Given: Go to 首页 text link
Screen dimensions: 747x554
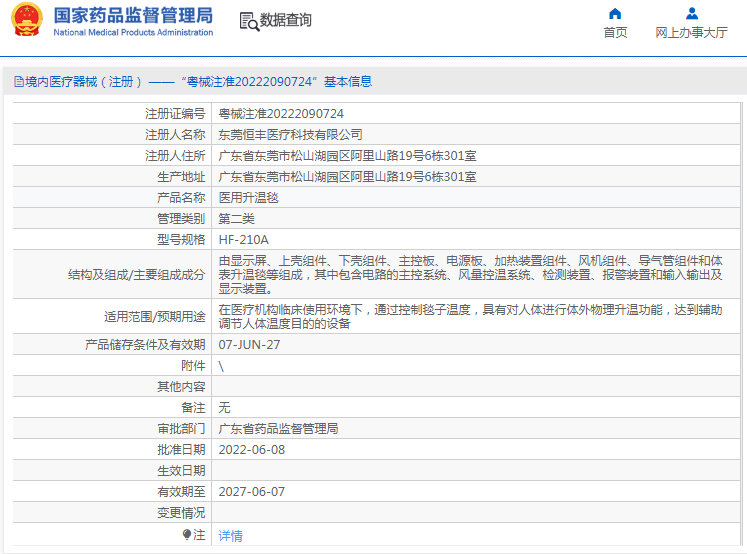Looking at the screenshot, I should tap(615, 33).
